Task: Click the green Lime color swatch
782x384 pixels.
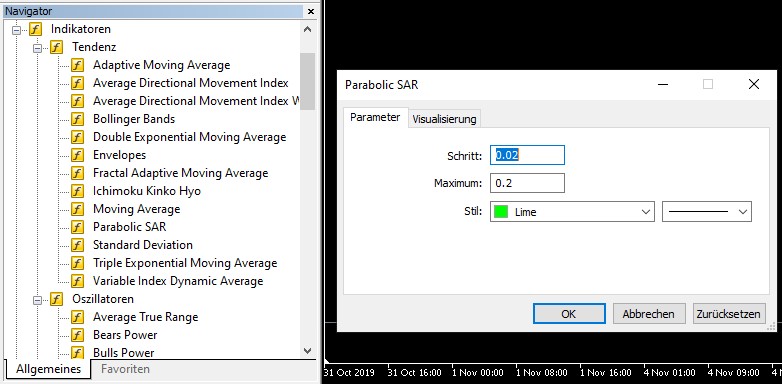Action: [501, 212]
